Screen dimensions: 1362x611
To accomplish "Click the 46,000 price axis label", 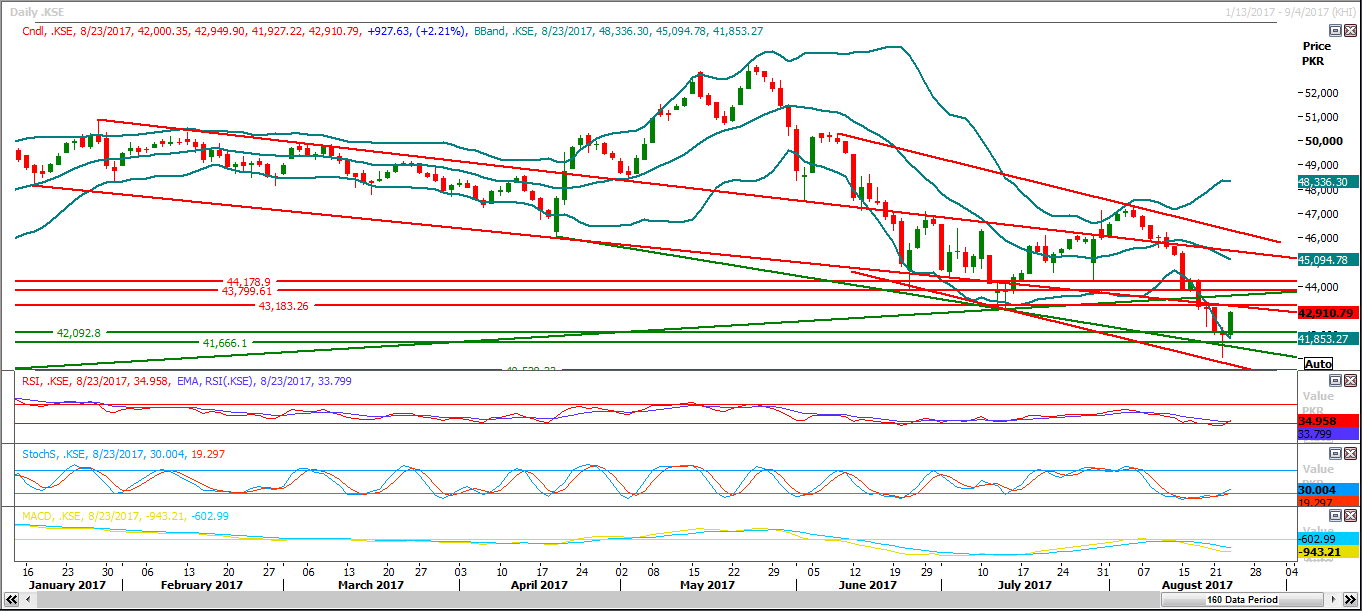I will (1321, 238).
